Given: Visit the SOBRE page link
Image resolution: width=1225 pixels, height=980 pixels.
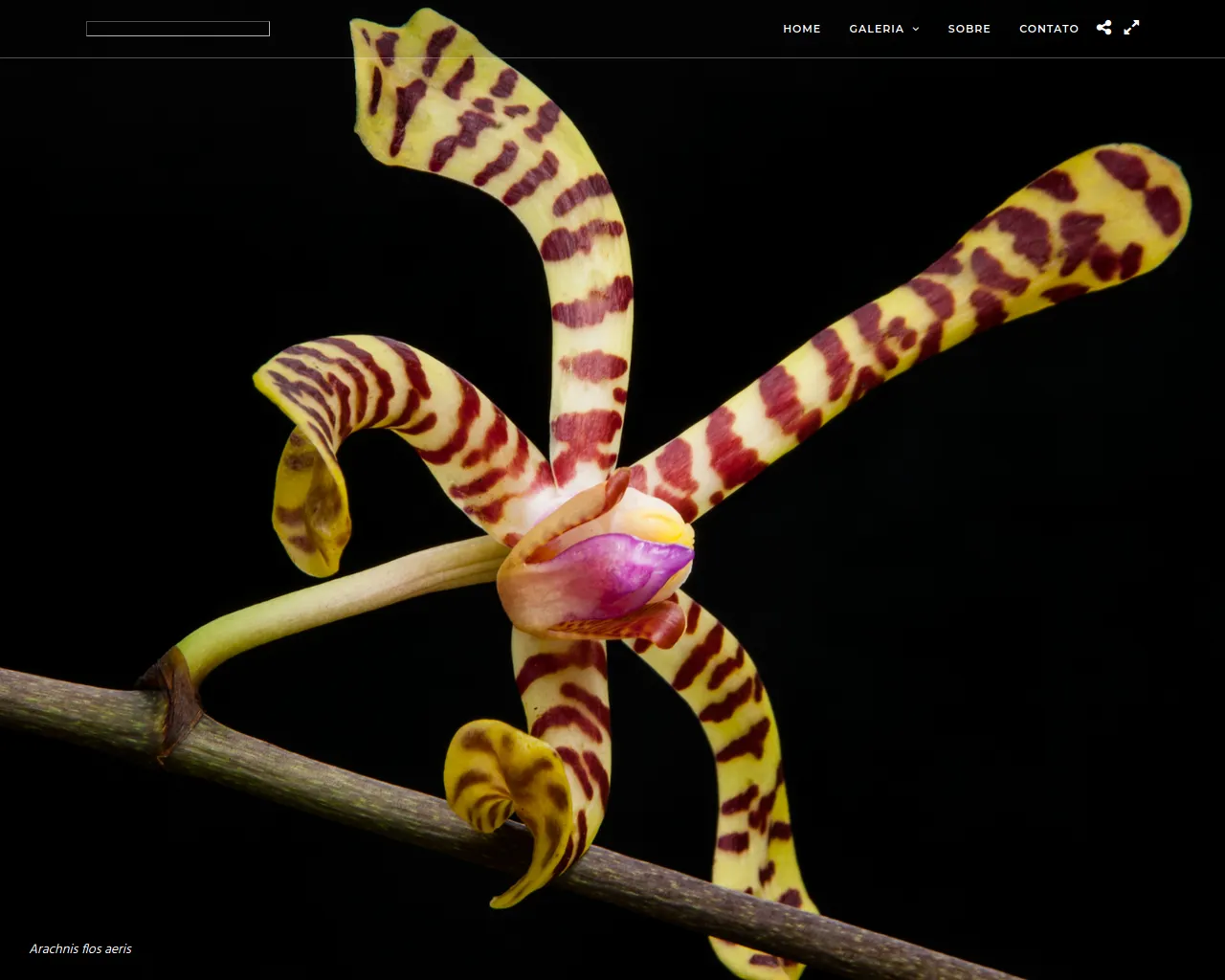Looking at the screenshot, I should point(969,29).
